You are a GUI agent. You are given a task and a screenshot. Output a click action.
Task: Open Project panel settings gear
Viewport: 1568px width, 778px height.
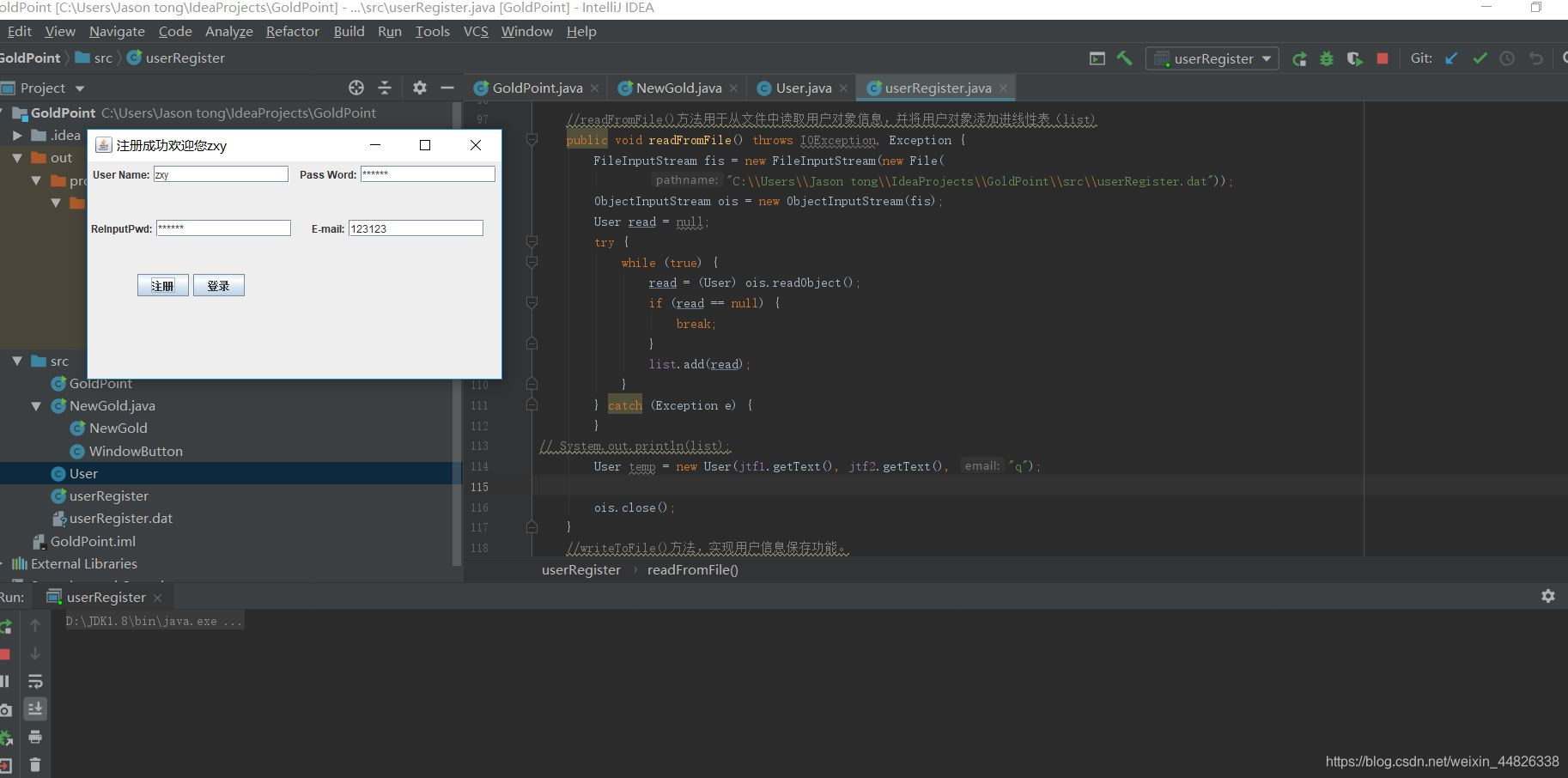(x=420, y=88)
